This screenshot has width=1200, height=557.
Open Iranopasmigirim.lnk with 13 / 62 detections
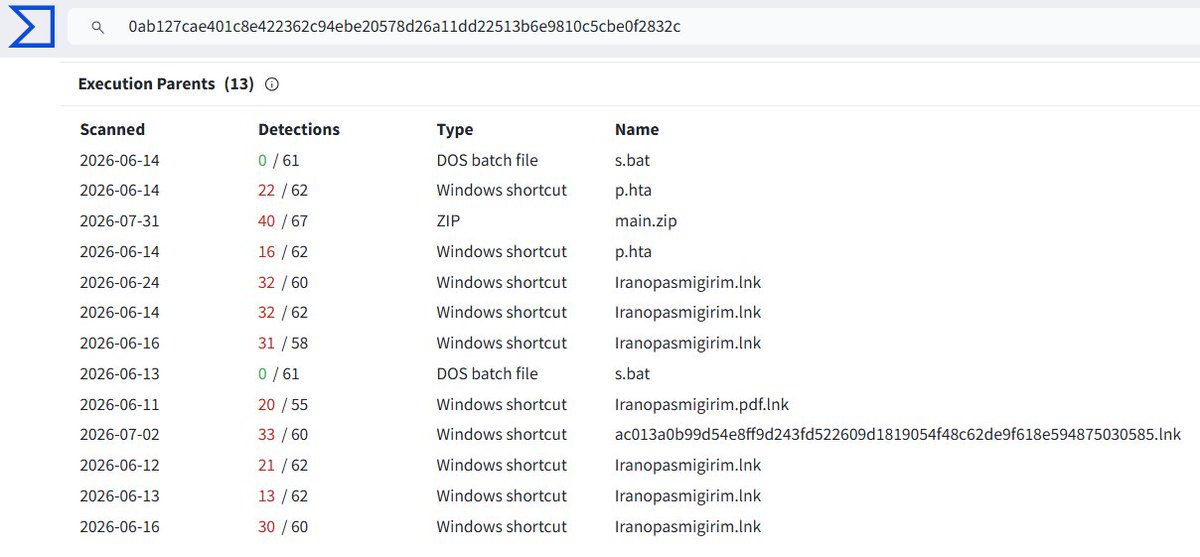coord(688,495)
